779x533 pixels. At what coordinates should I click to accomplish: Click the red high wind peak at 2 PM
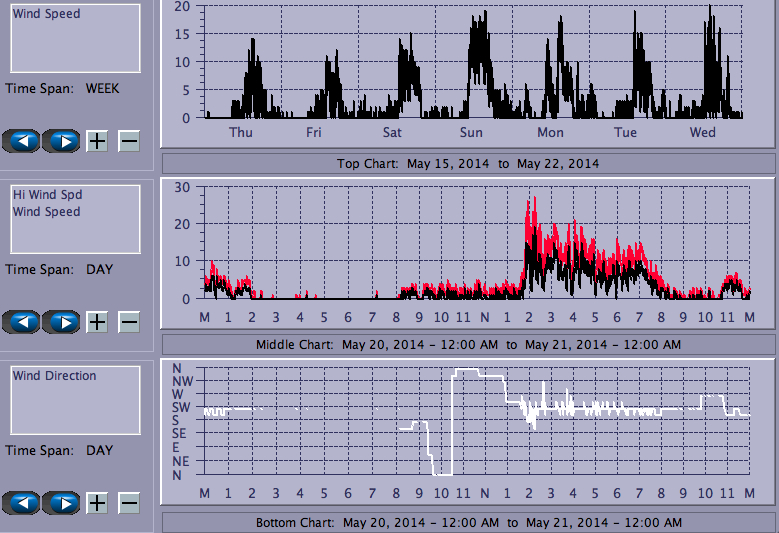coord(531,200)
